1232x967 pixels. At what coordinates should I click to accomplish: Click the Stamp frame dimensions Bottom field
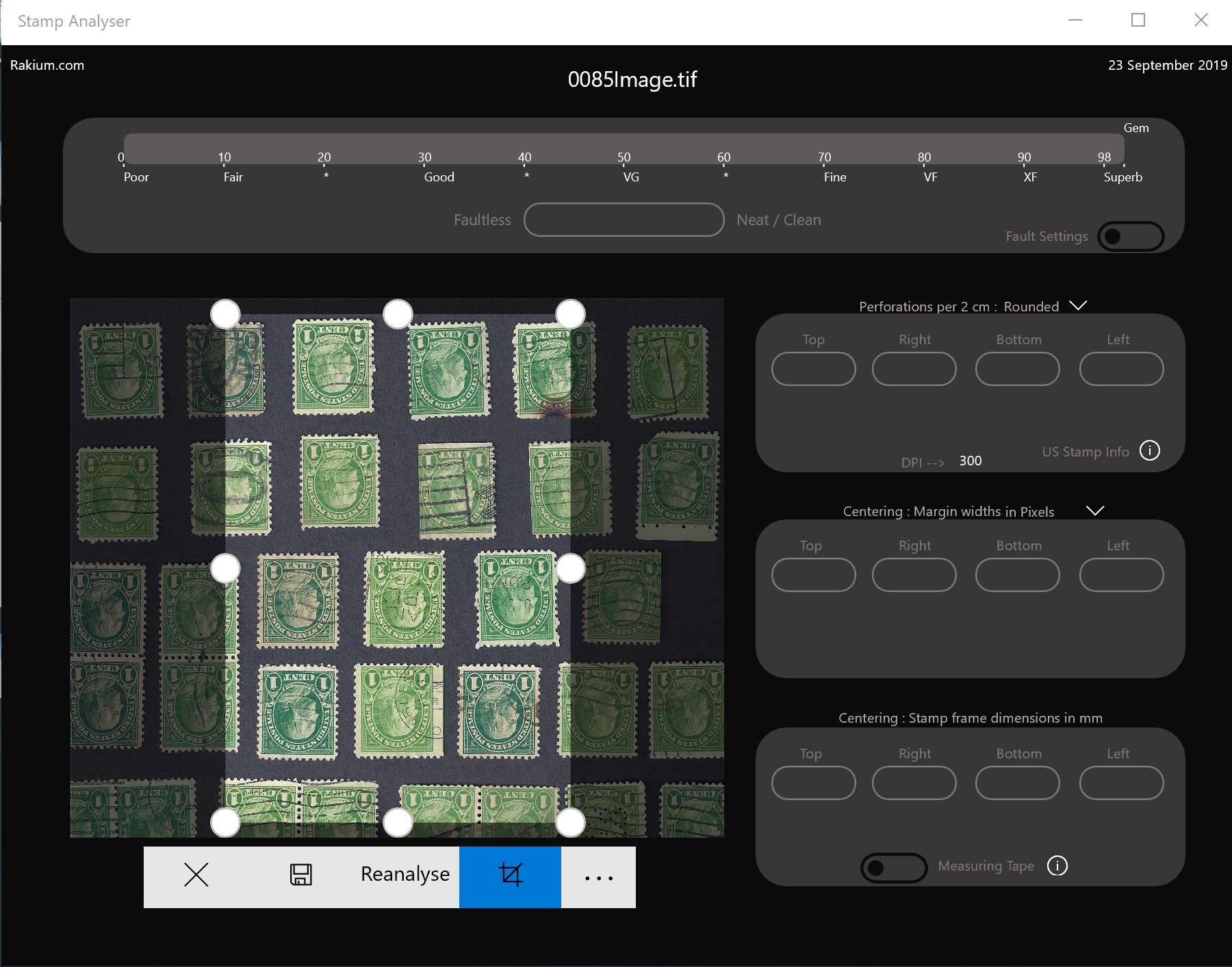click(1018, 783)
